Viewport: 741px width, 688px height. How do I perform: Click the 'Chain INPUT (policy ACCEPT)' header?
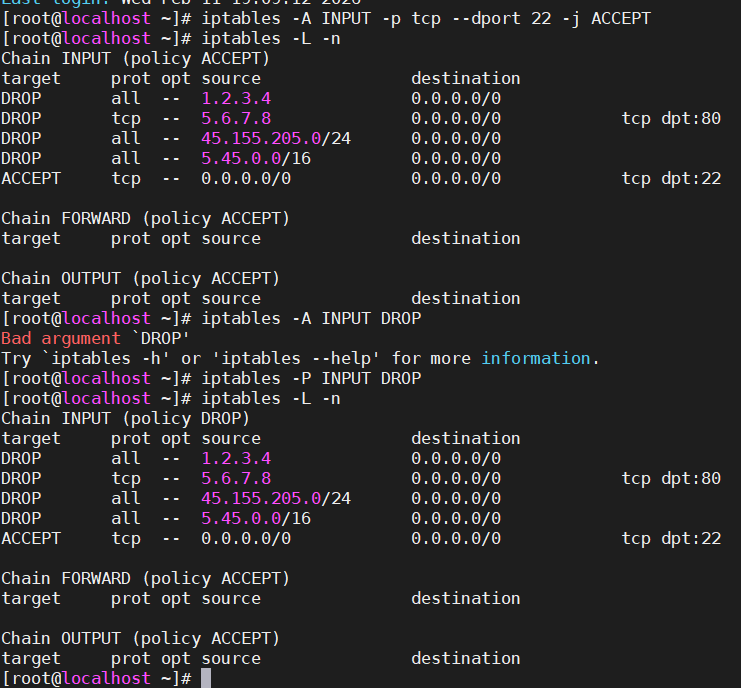coord(135,58)
